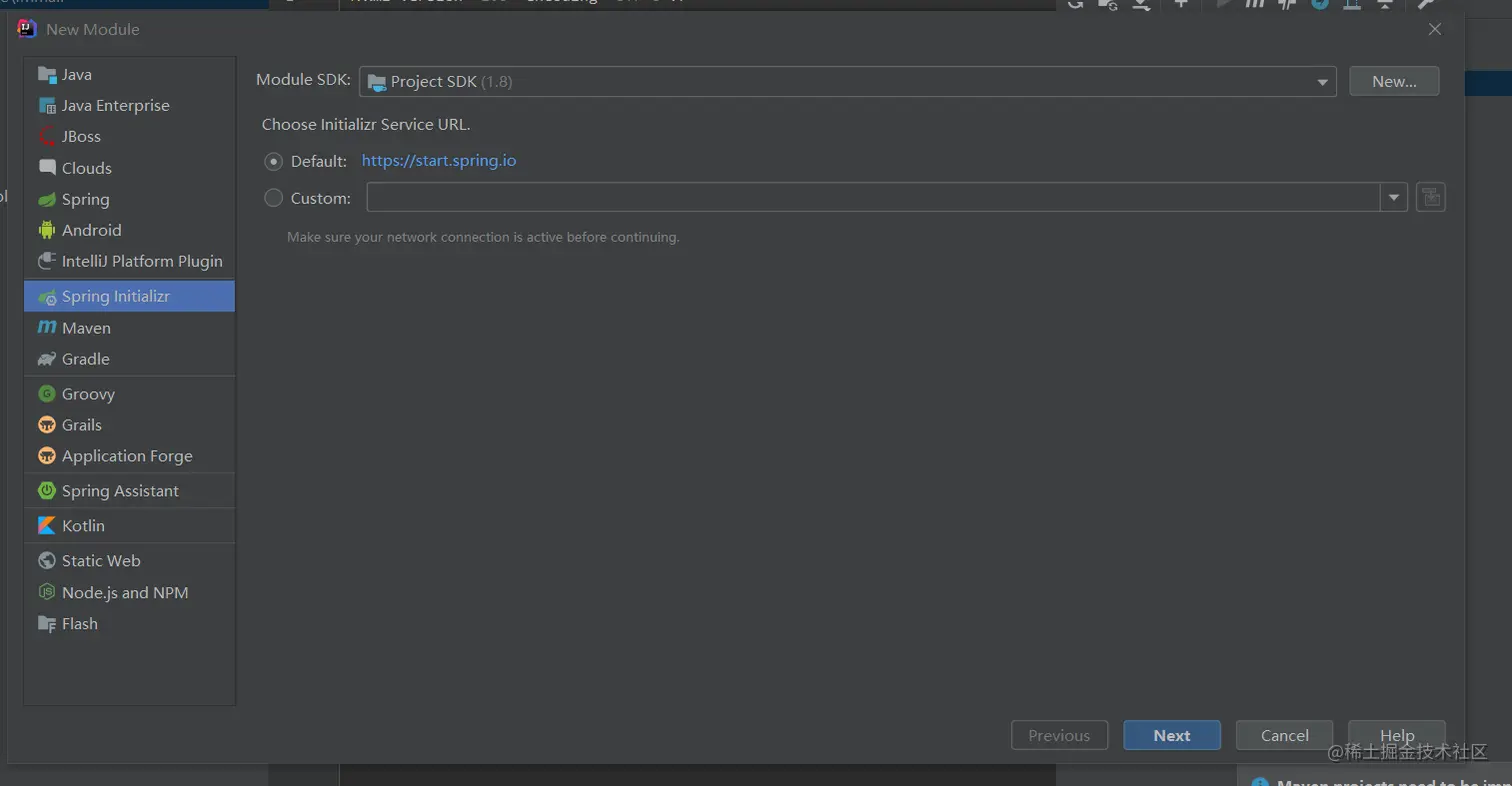Select Flash module type
The width and height of the screenshot is (1512, 786).
click(x=129, y=623)
